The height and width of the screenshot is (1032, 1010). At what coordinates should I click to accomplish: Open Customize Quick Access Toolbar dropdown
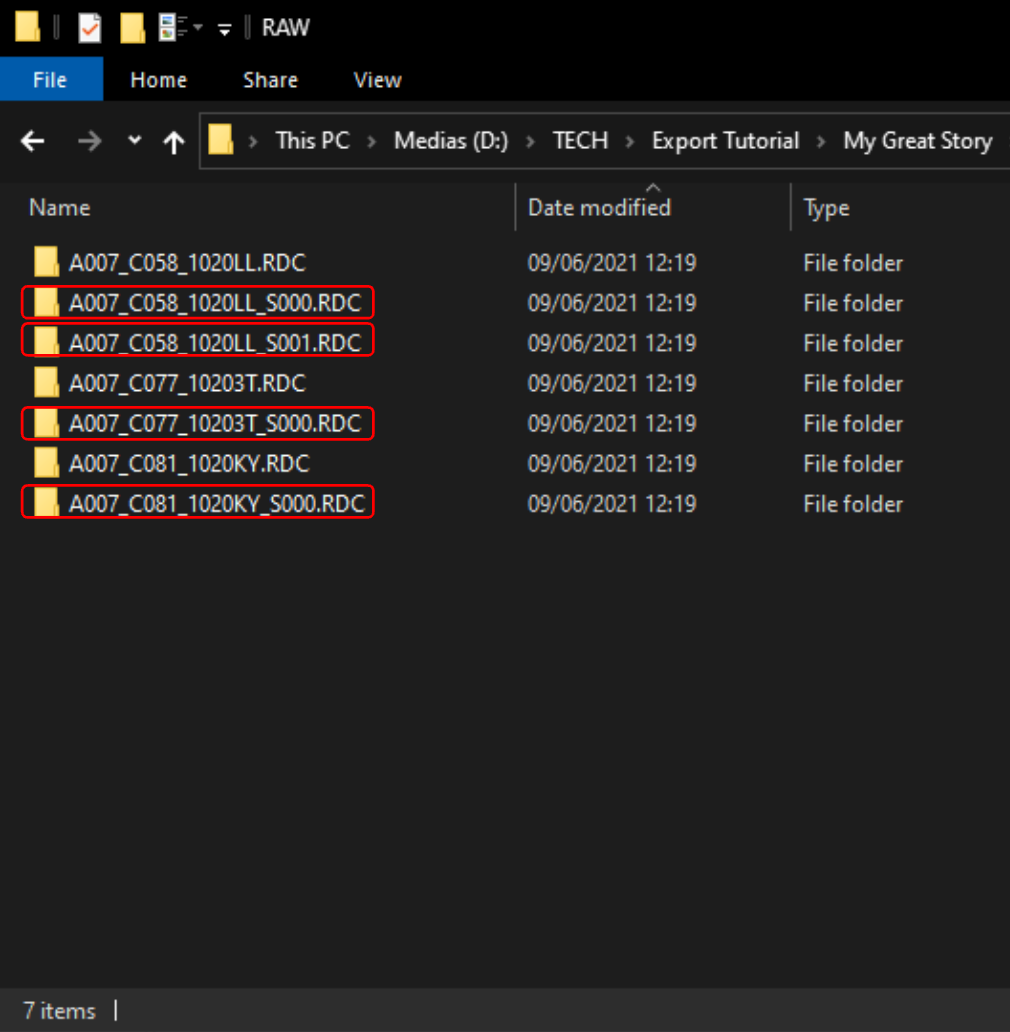tap(224, 29)
